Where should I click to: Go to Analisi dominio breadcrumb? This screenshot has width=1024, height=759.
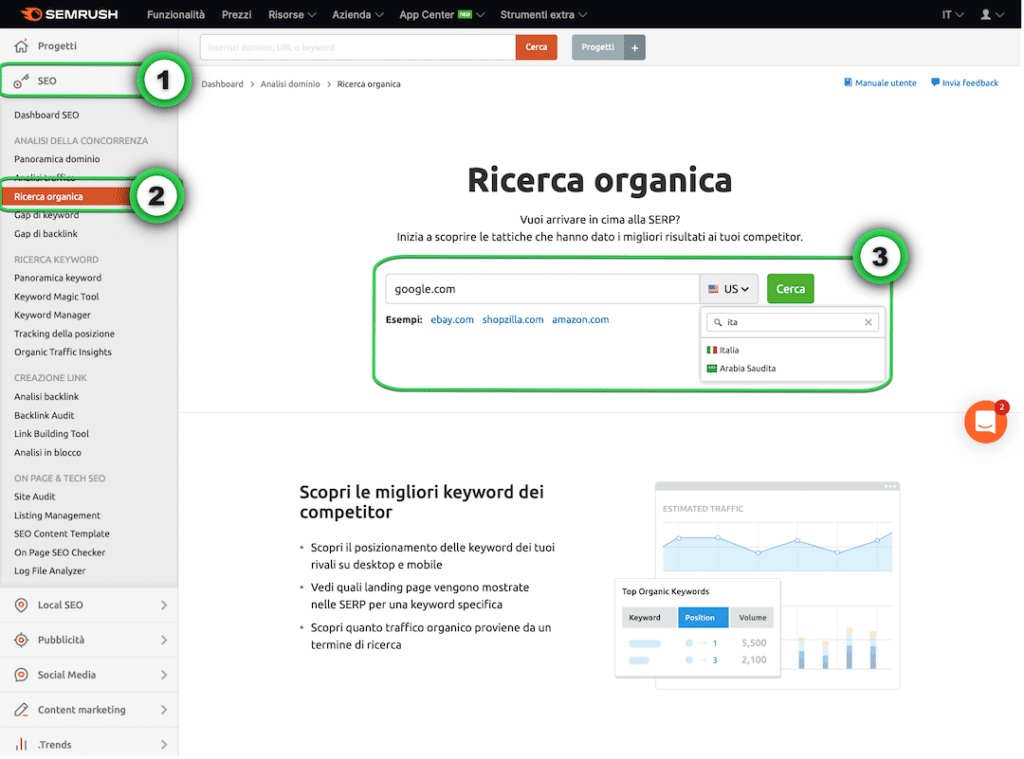click(x=290, y=84)
